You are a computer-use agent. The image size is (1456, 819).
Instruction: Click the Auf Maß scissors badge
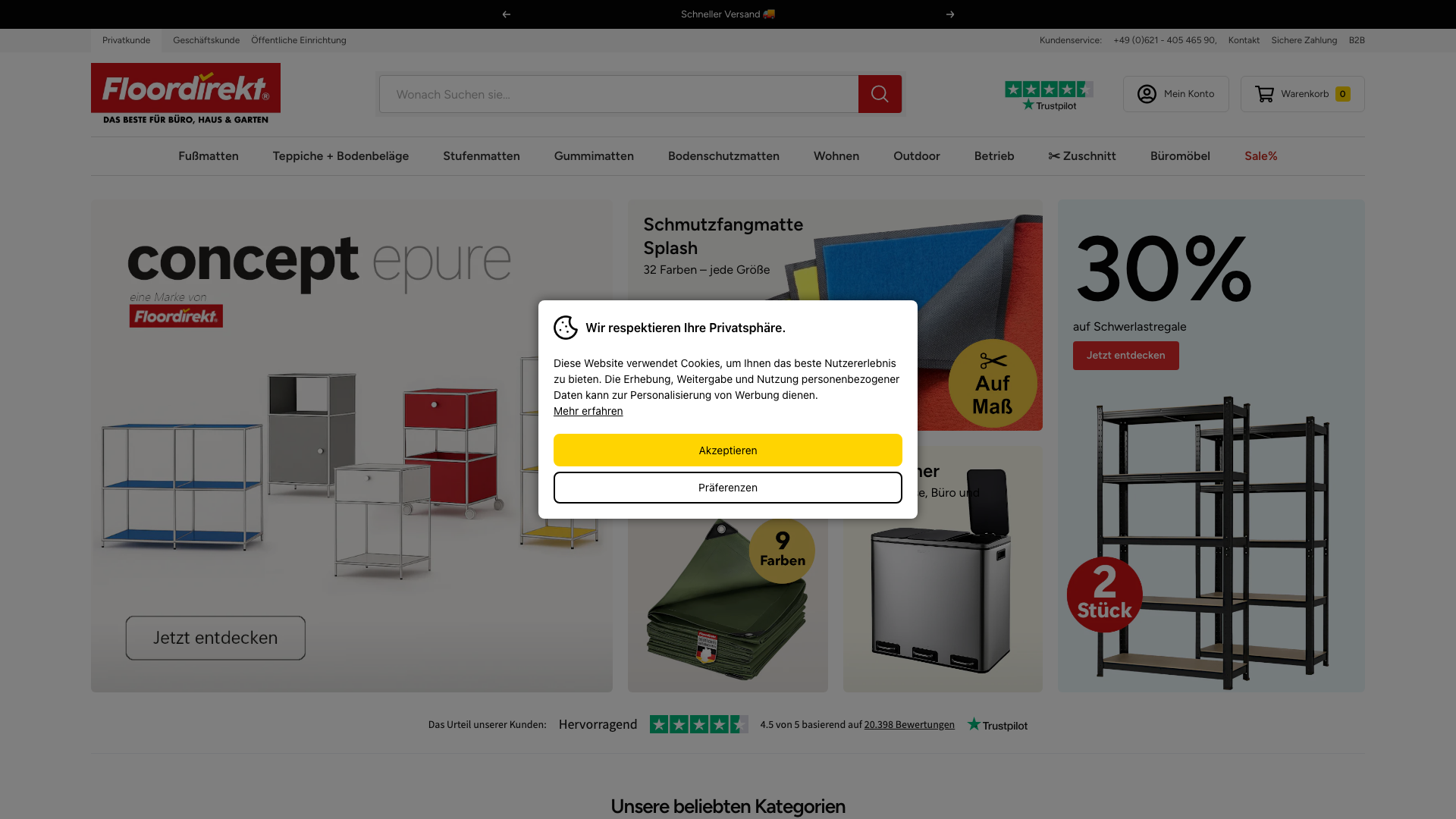[x=993, y=383]
